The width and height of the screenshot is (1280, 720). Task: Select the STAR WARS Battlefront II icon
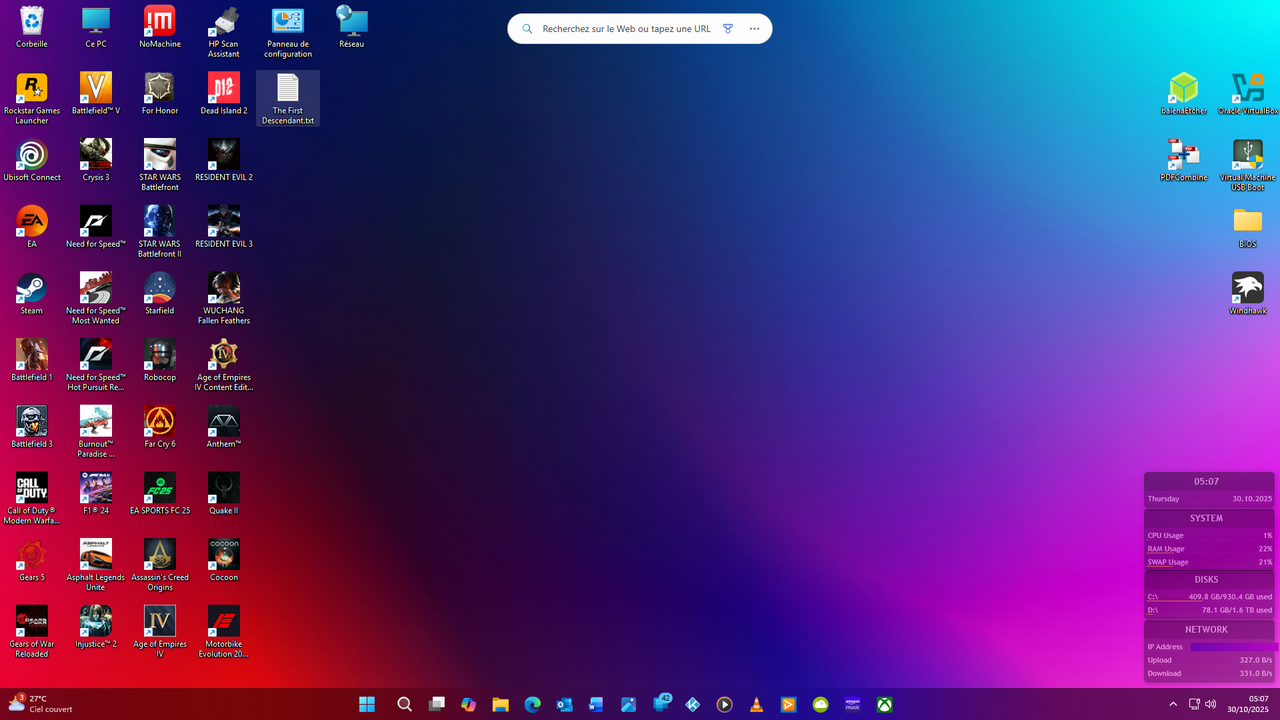(x=160, y=232)
